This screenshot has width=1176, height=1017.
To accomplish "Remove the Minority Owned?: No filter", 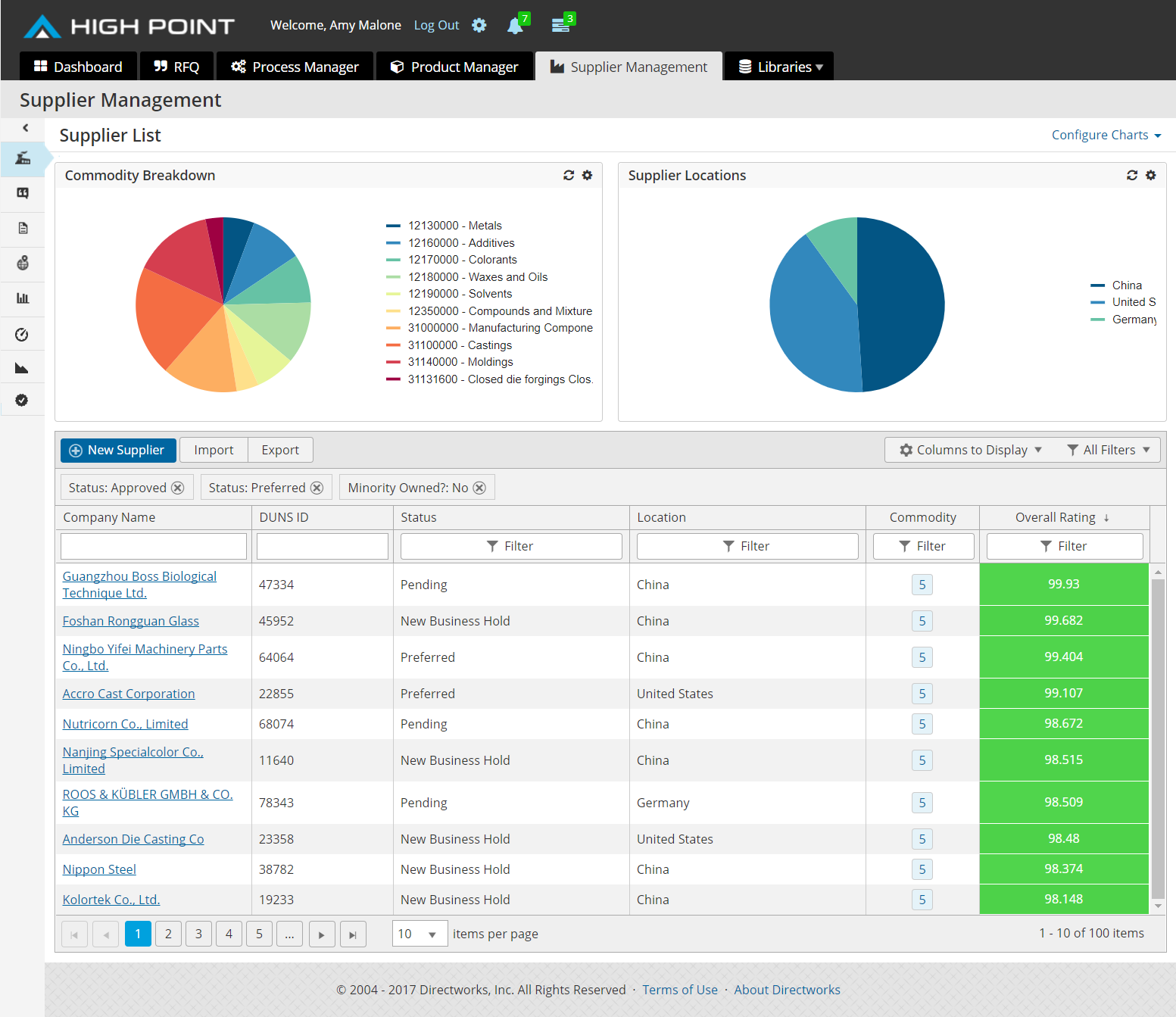I will (479, 488).
